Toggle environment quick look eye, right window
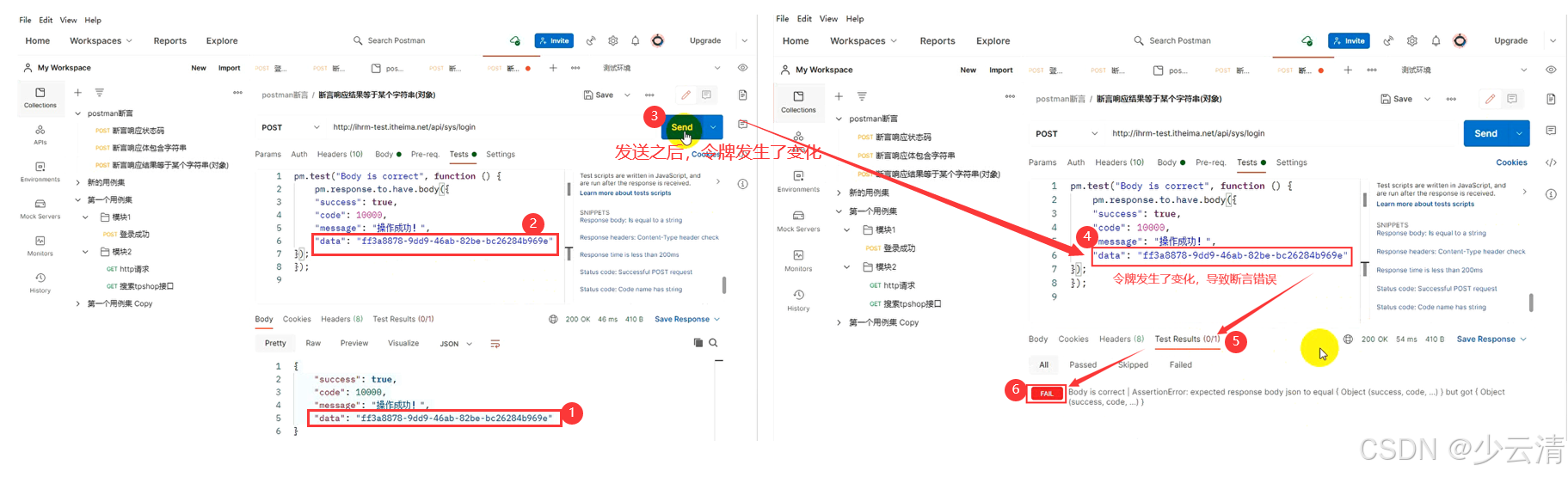1568x477 pixels. coord(1551,70)
